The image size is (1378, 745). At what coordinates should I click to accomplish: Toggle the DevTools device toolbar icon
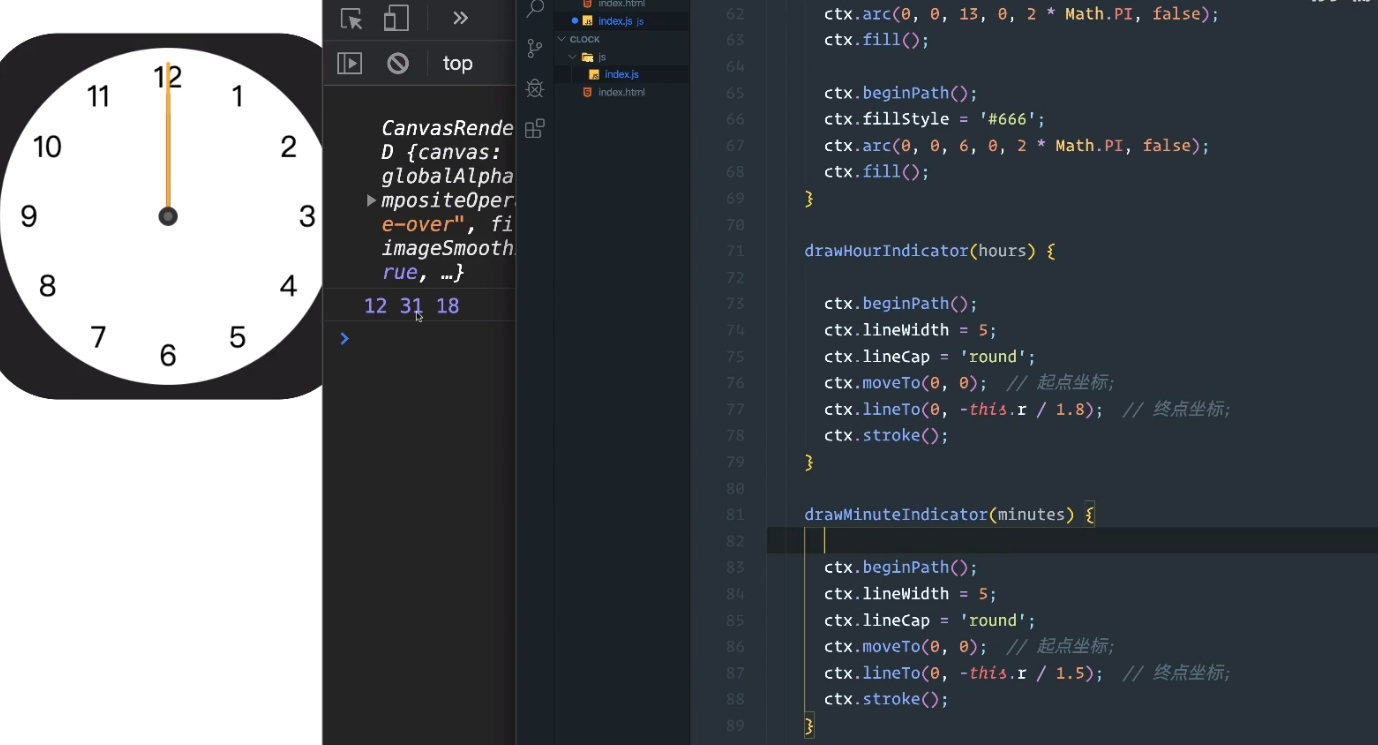click(397, 18)
